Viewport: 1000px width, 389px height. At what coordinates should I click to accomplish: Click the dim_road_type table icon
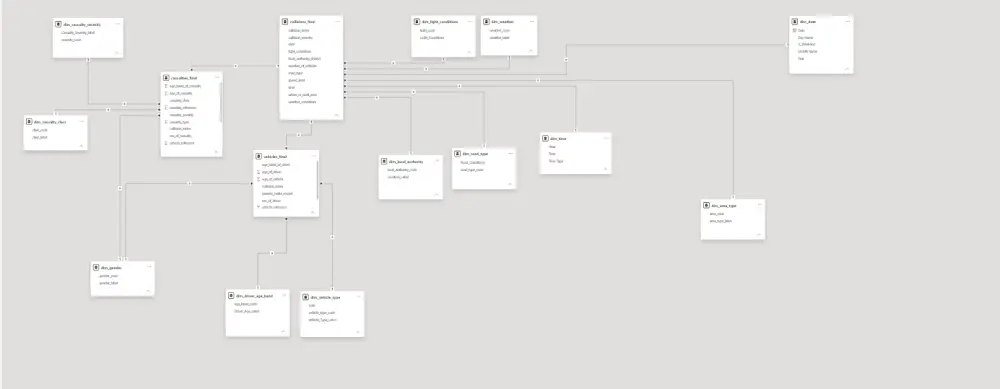pyautogui.click(x=457, y=154)
